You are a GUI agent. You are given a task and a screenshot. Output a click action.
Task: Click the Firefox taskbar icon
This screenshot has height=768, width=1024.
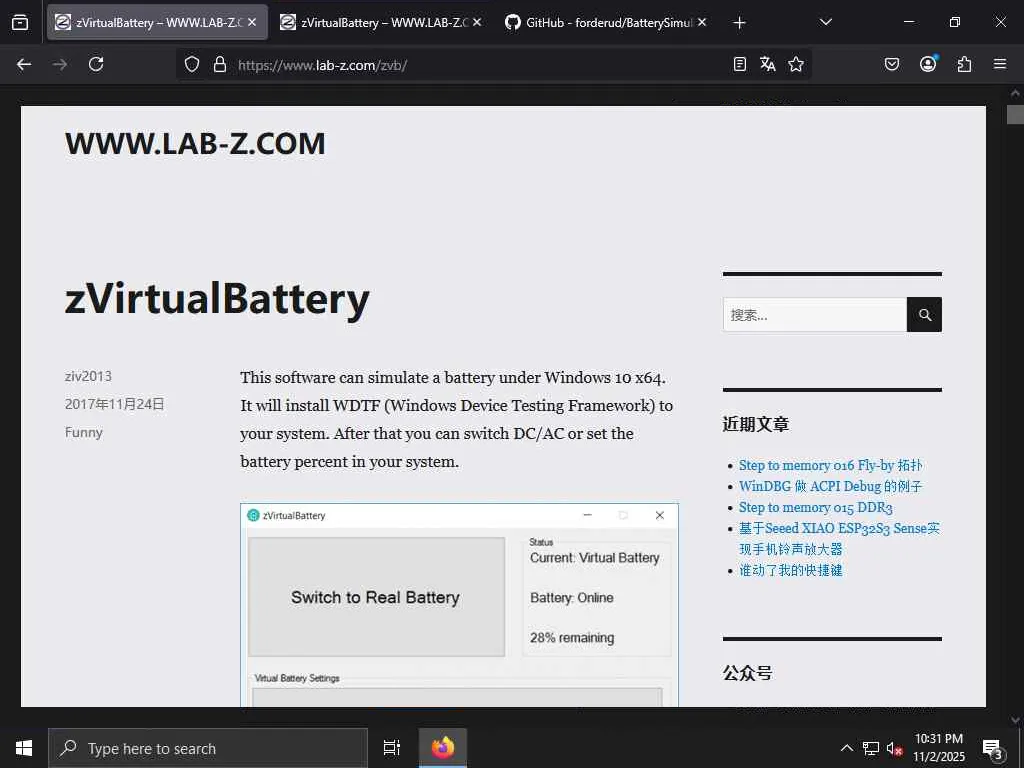[x=443, y=748]
